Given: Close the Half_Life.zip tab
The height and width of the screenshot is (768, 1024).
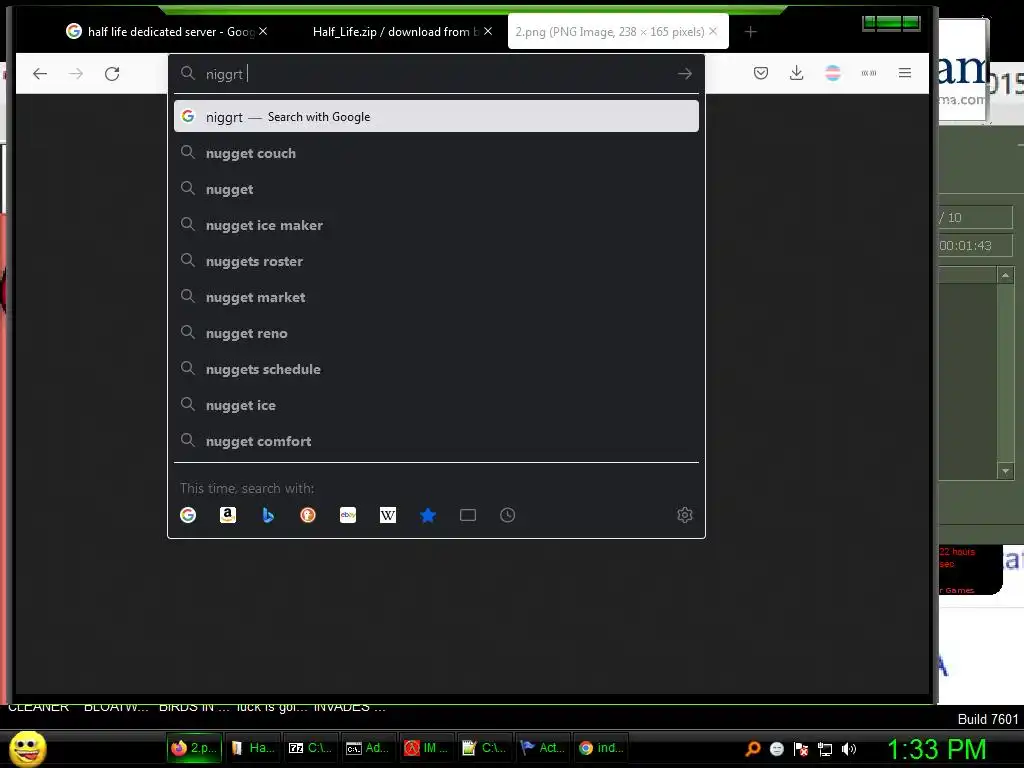Looking at the screenshot, I should [x=488, y=31].
